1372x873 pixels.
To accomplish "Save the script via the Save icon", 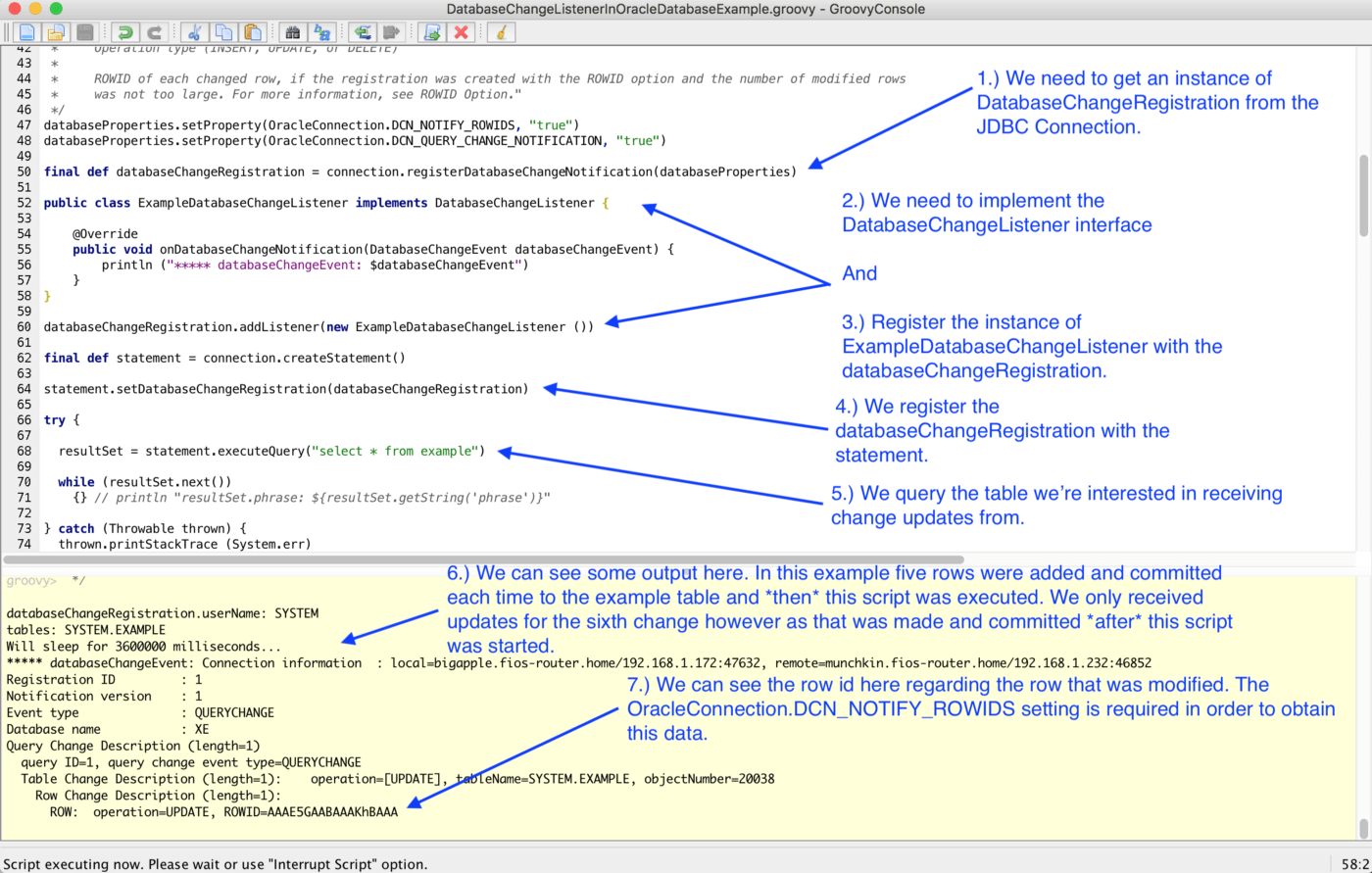I will coord(84,31).
